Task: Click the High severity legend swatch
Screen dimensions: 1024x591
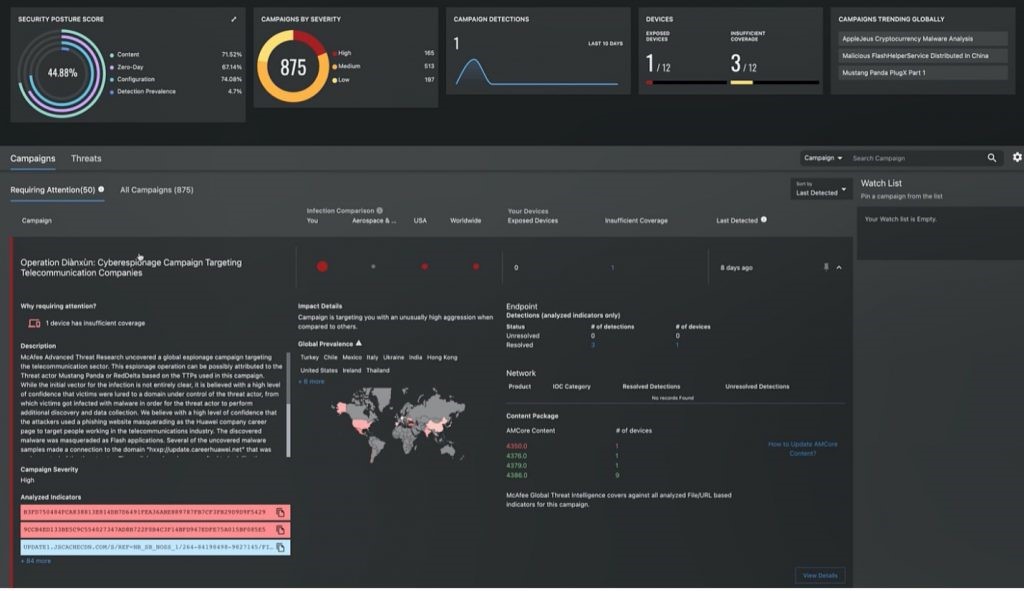Action: tap(335, 54)
